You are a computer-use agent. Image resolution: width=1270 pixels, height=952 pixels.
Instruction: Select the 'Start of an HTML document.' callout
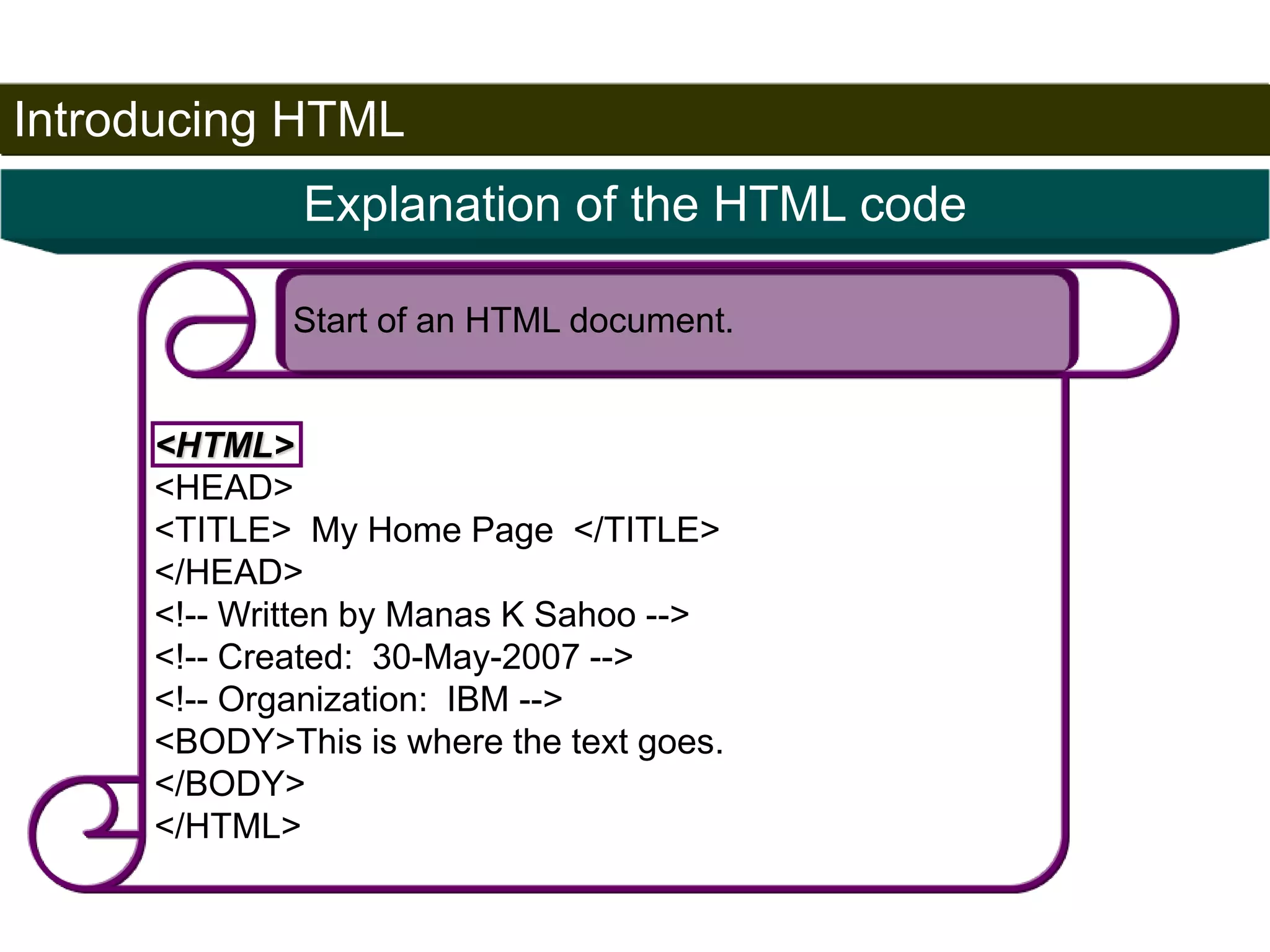677,321
